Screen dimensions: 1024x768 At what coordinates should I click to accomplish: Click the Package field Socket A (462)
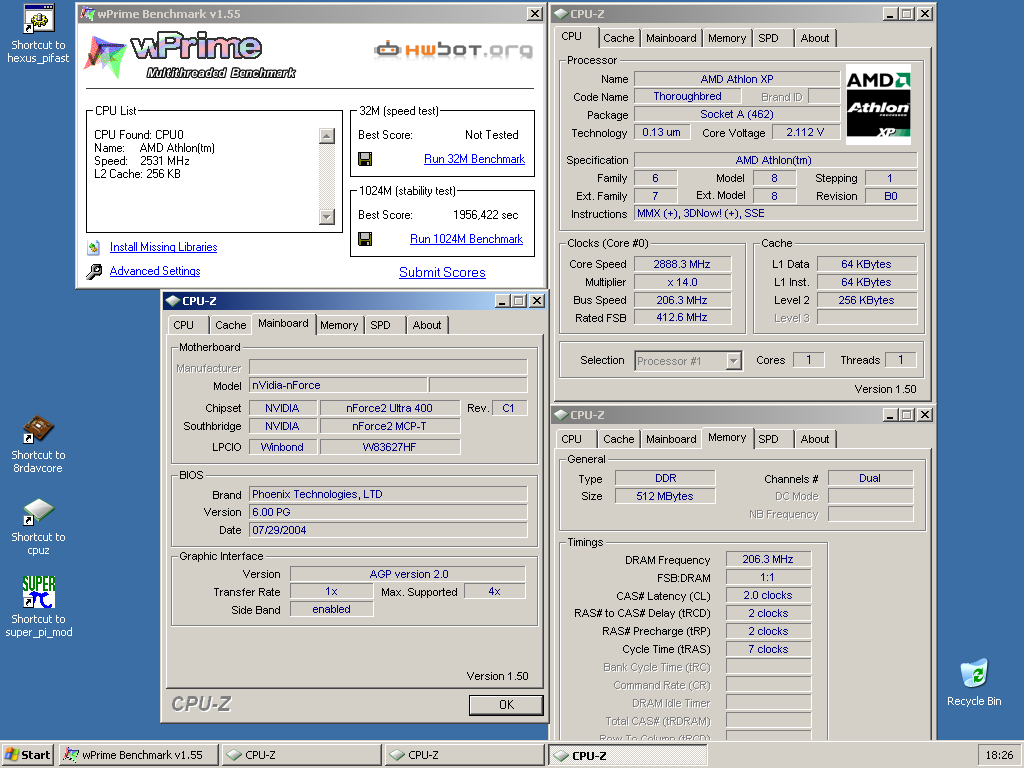point(737,114)
